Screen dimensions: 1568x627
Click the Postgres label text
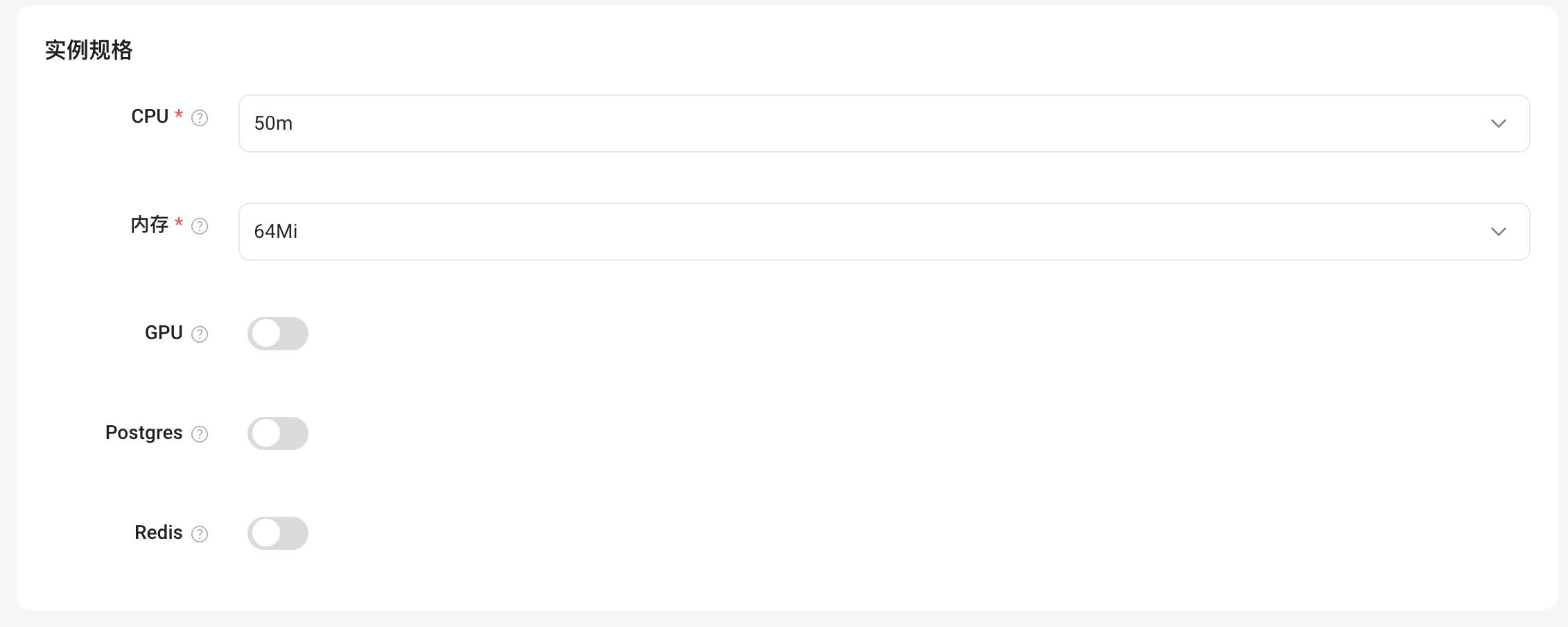point(143,433)
